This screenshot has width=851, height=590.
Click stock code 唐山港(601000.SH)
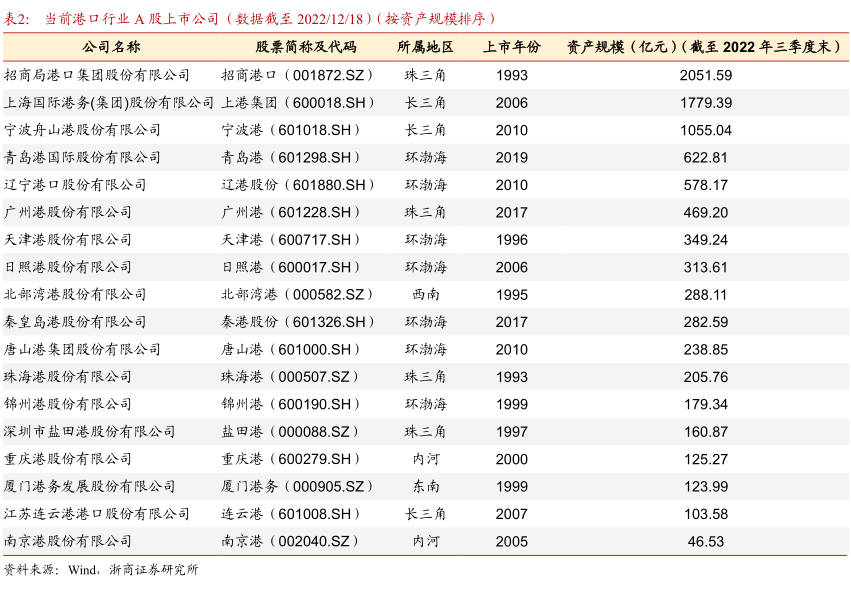290,349
